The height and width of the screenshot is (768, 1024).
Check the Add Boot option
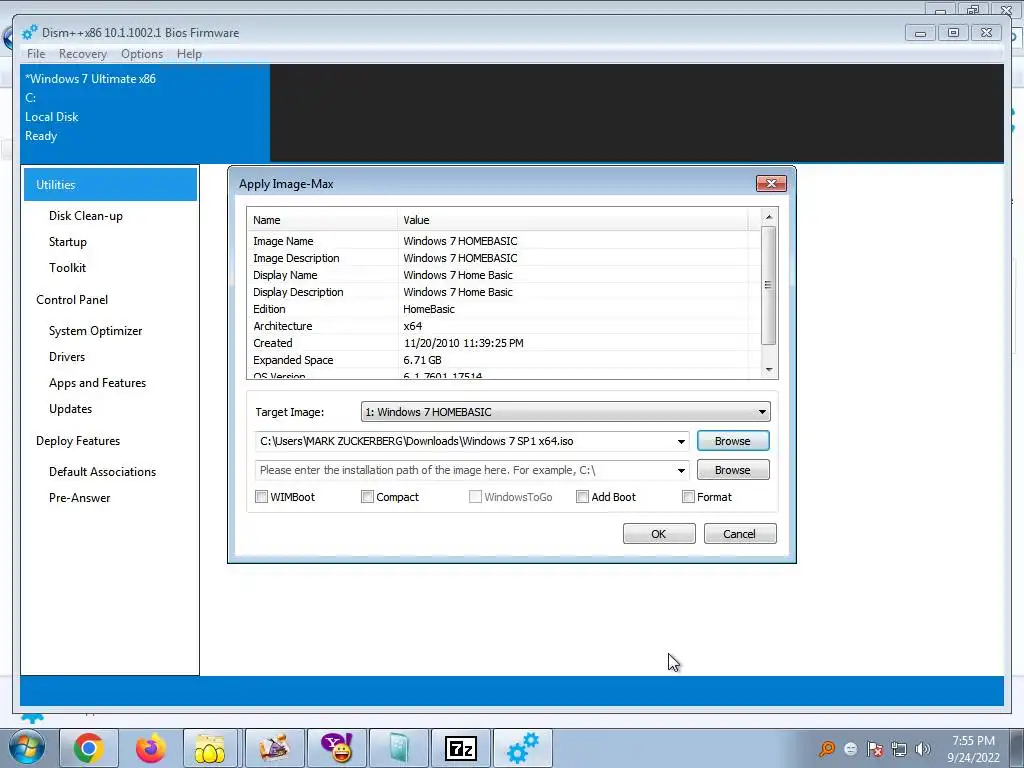[583, 497]
